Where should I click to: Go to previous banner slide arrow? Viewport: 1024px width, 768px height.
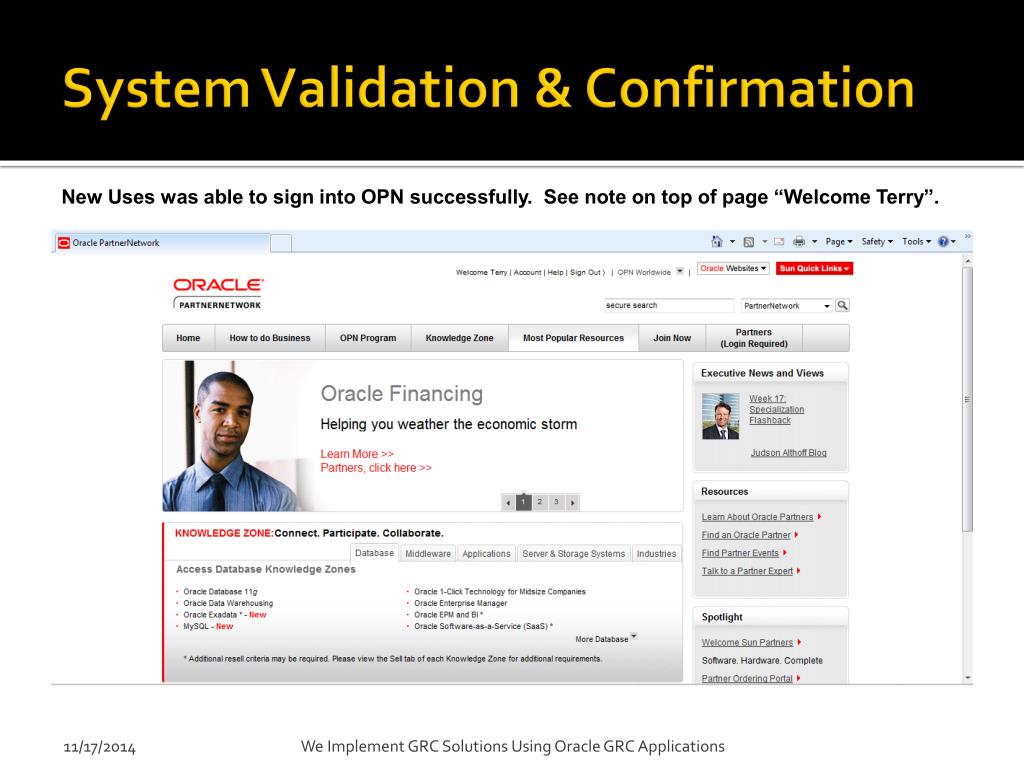click(508, 502)
